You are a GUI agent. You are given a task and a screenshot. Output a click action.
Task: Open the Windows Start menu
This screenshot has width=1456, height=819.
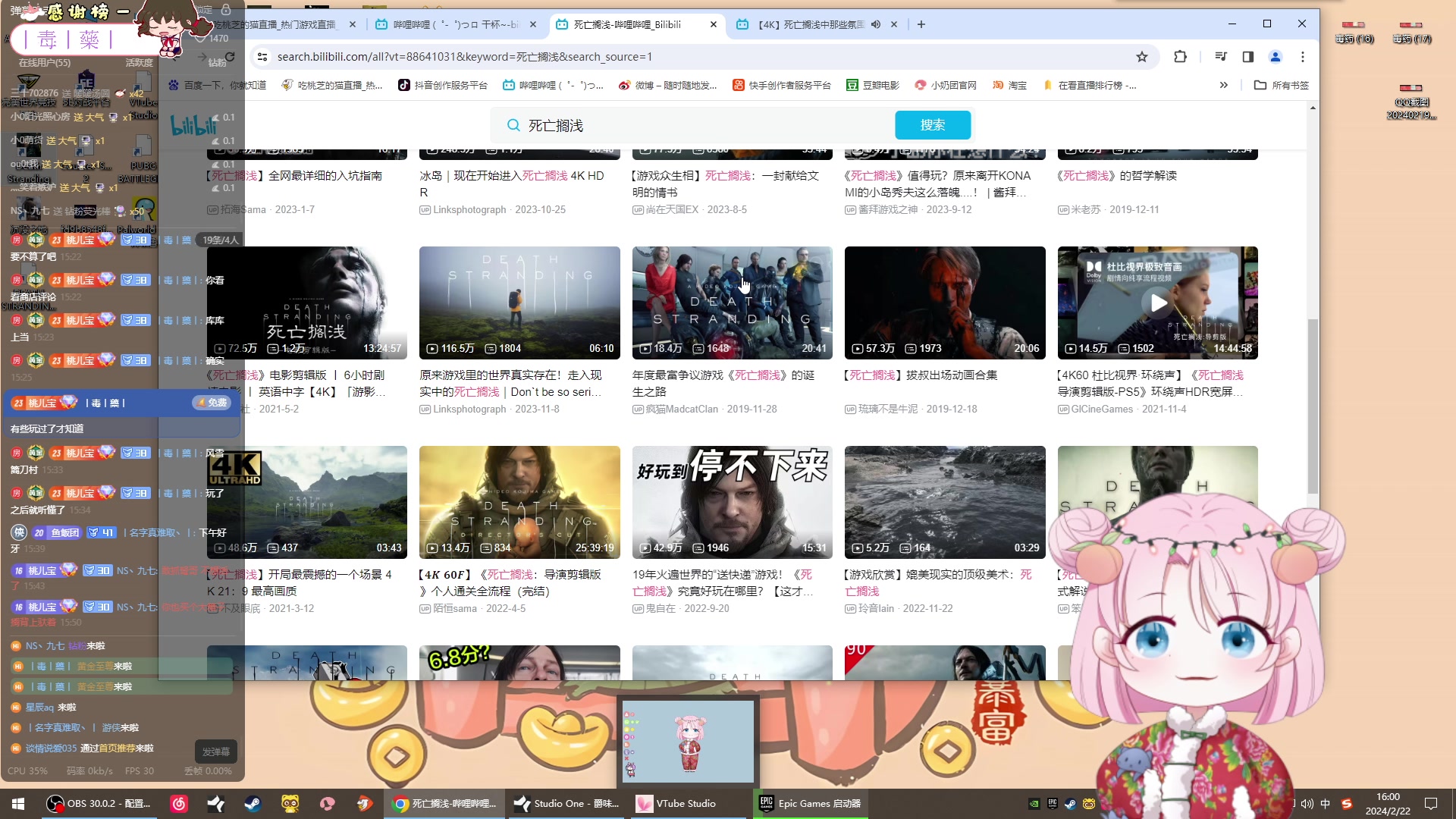click(x=18, y=803)
